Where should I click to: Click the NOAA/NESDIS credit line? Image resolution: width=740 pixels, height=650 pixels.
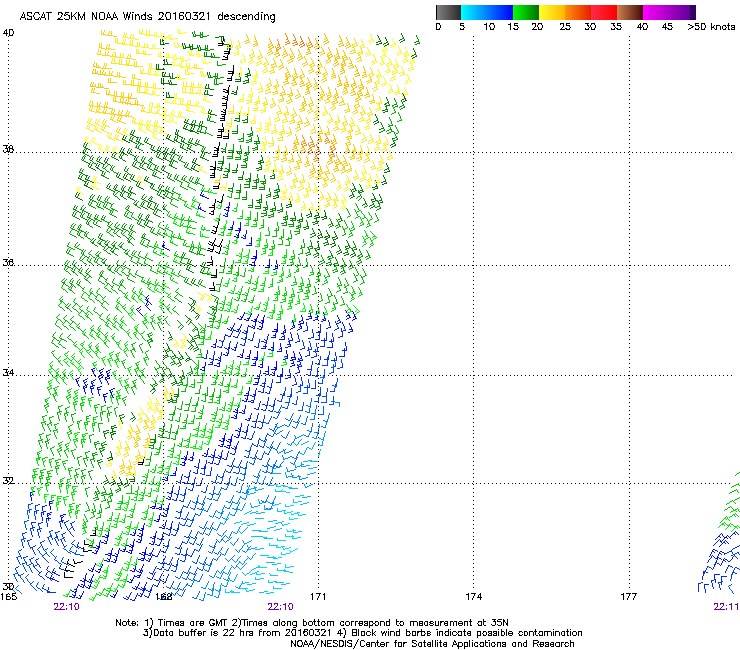pyautogui.click(x=432, y=644)
